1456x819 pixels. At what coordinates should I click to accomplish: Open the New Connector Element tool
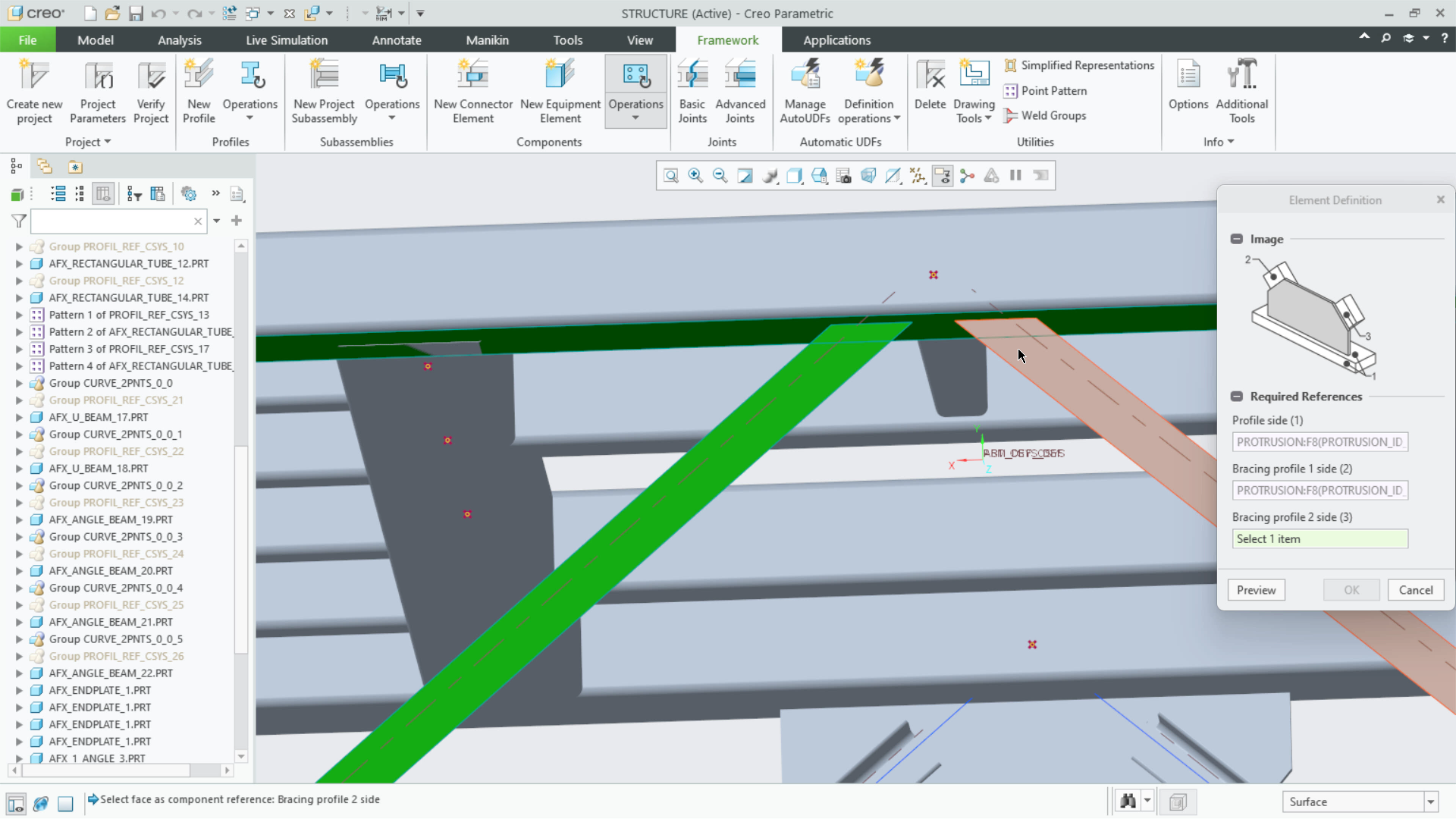(x=472, y=90)
